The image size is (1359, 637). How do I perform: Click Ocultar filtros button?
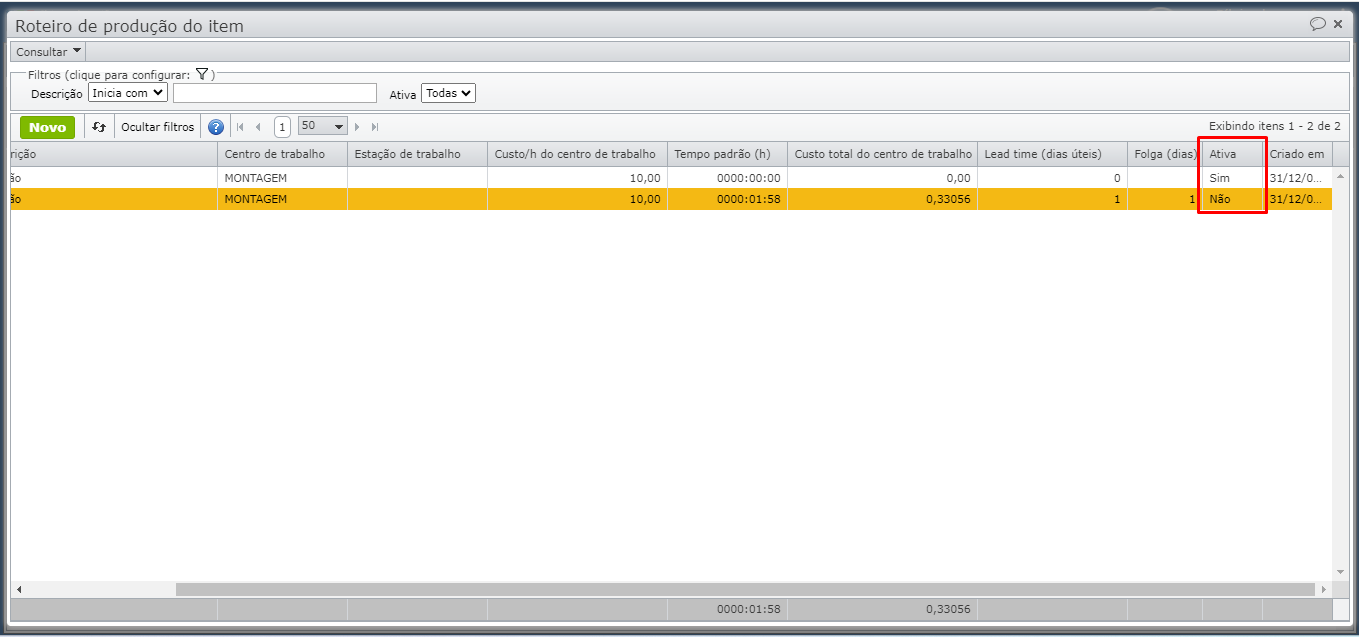[158, 127]
